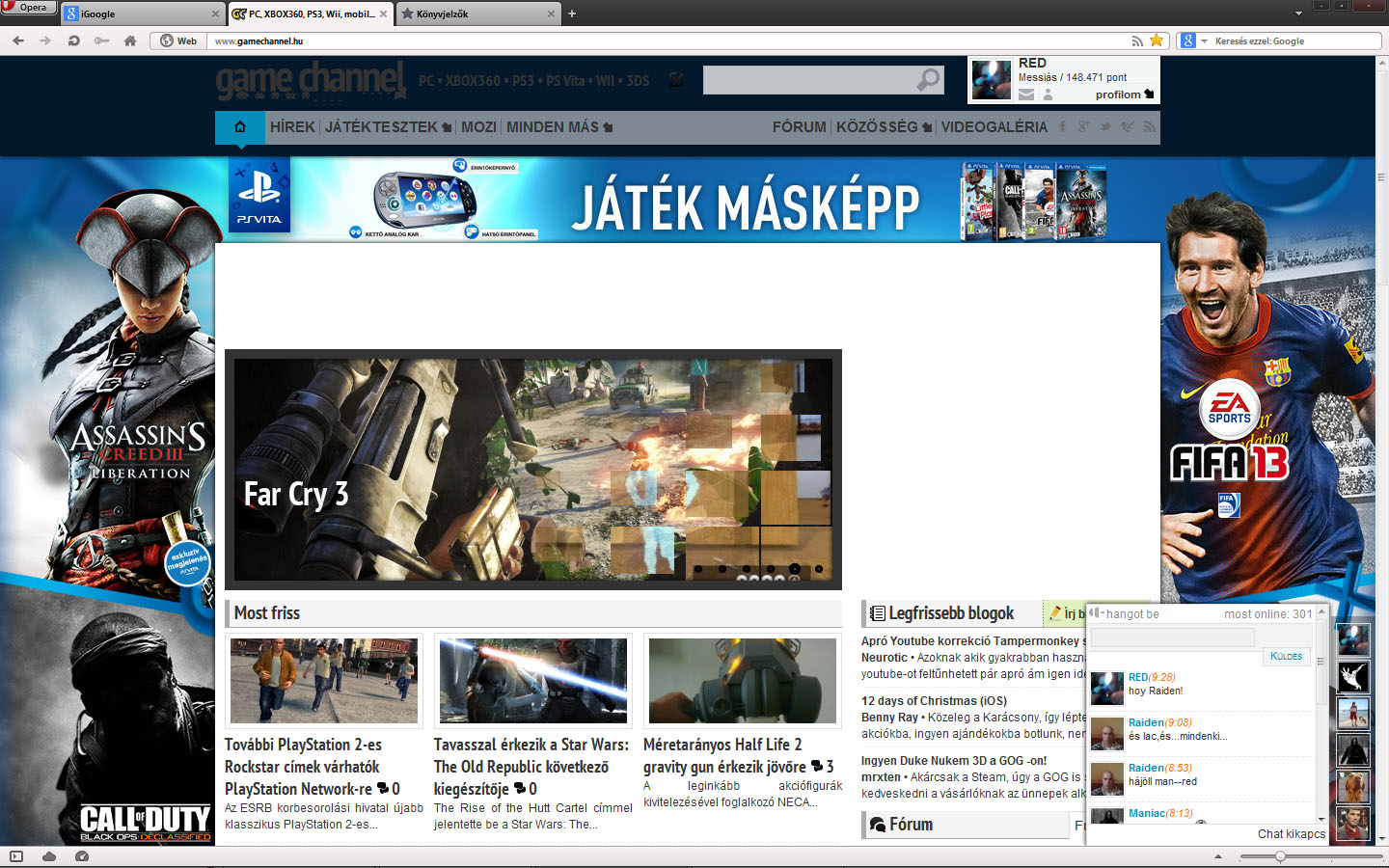Screen dimensions: 1389x868
Task: Click the site home icon in navigation bar
Action: click(x=240, y=127)
